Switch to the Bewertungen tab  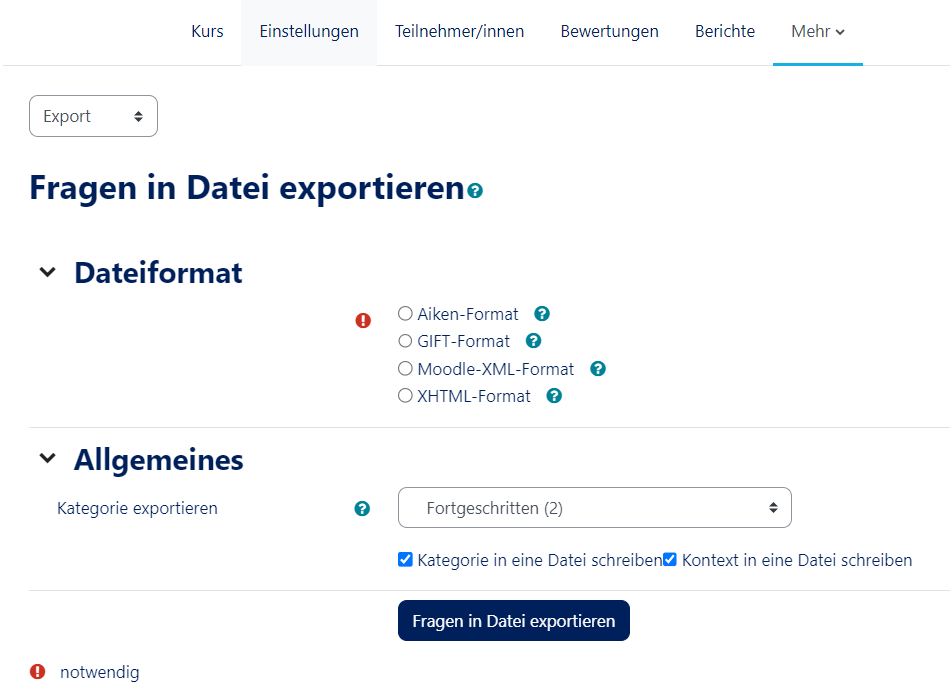click(x=609, y=32)
